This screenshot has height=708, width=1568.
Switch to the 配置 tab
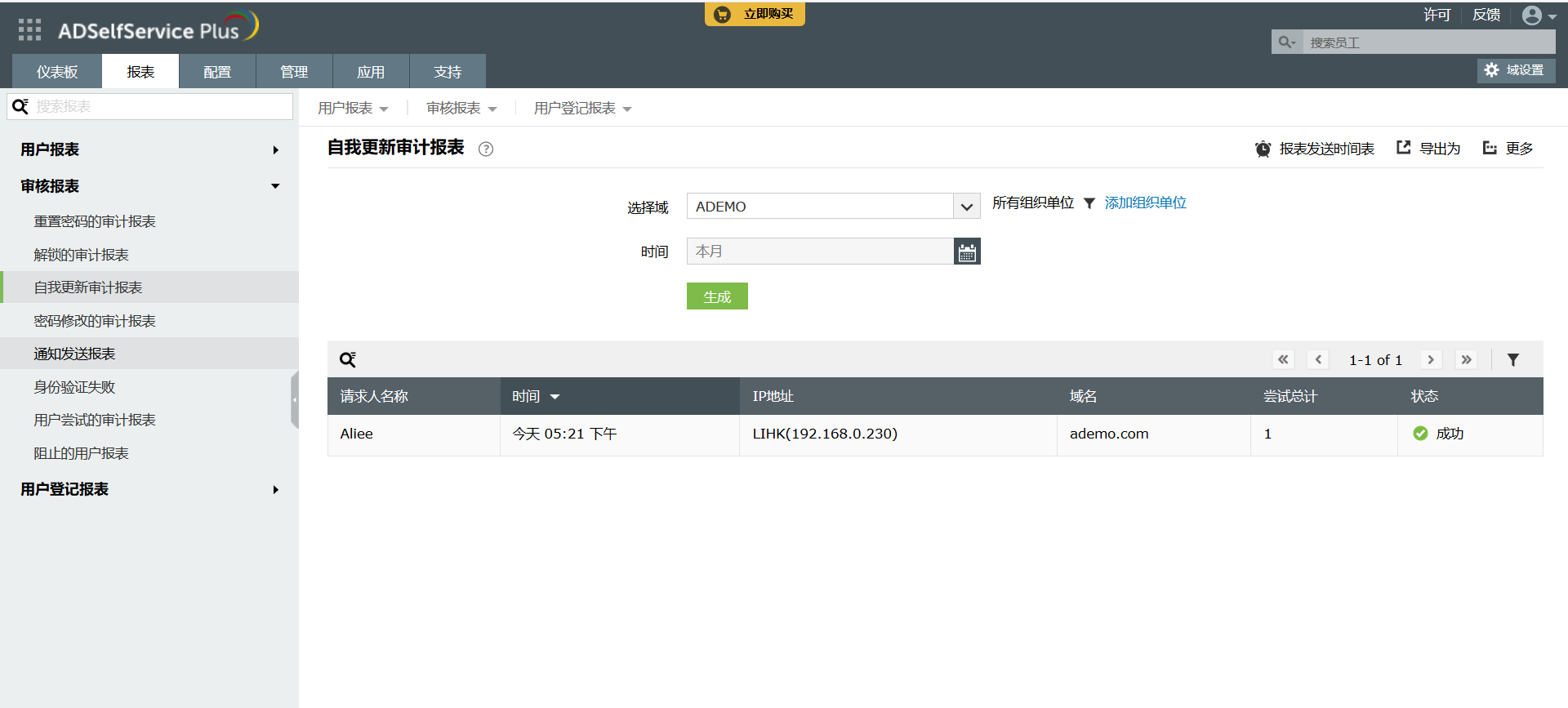(217, 72)
